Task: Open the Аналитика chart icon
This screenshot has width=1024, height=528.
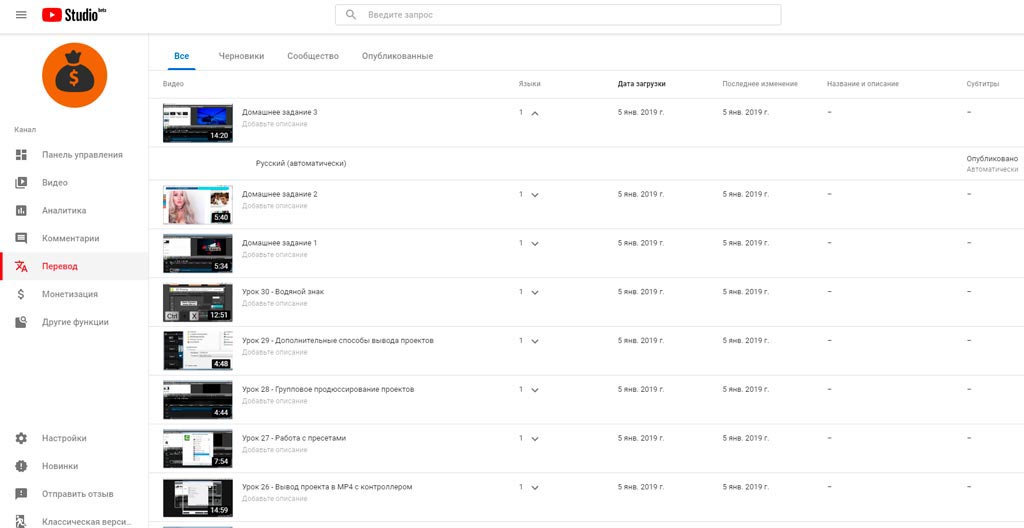Action: tap(21, 211)
